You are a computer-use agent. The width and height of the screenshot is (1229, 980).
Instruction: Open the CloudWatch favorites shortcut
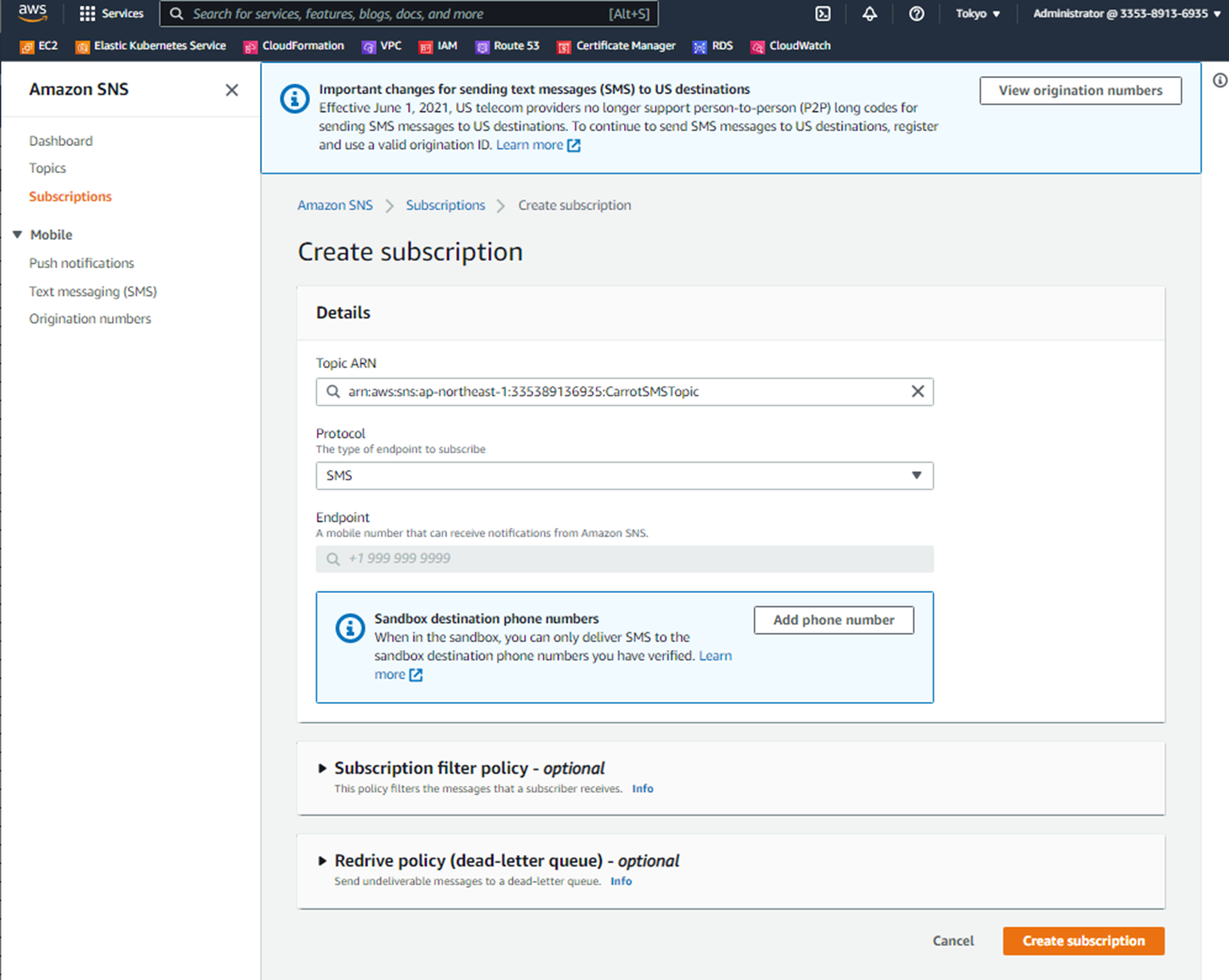tap(791, 46)
